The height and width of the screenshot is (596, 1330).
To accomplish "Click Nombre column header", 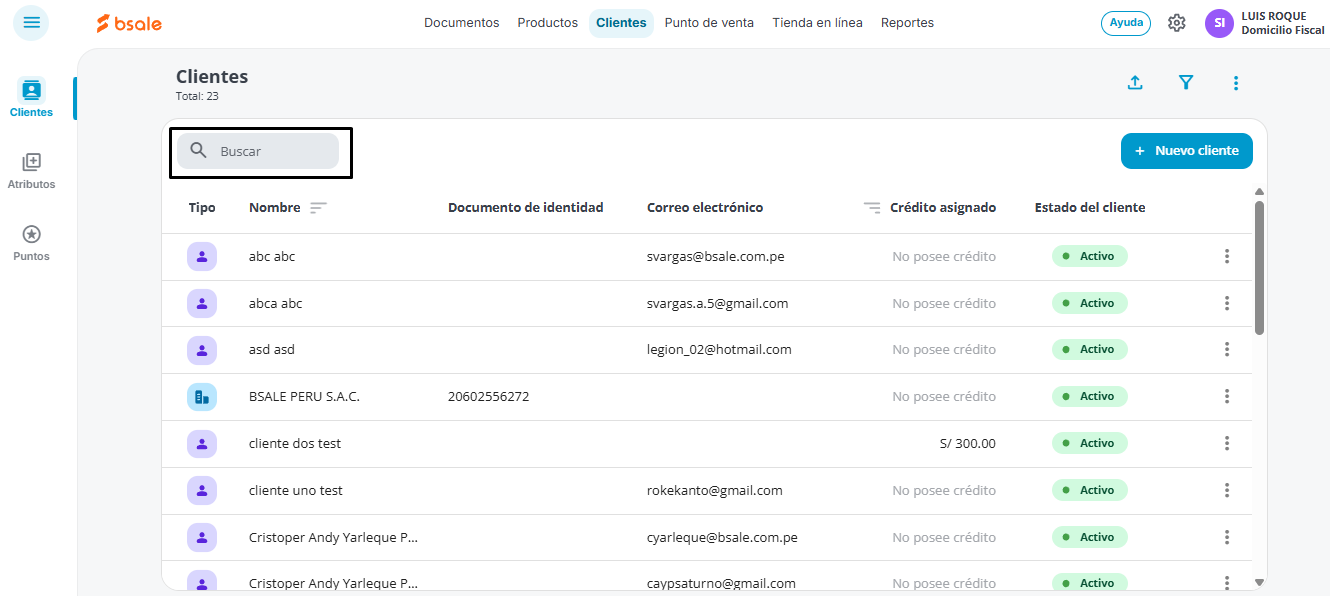I will click(275, 208).
